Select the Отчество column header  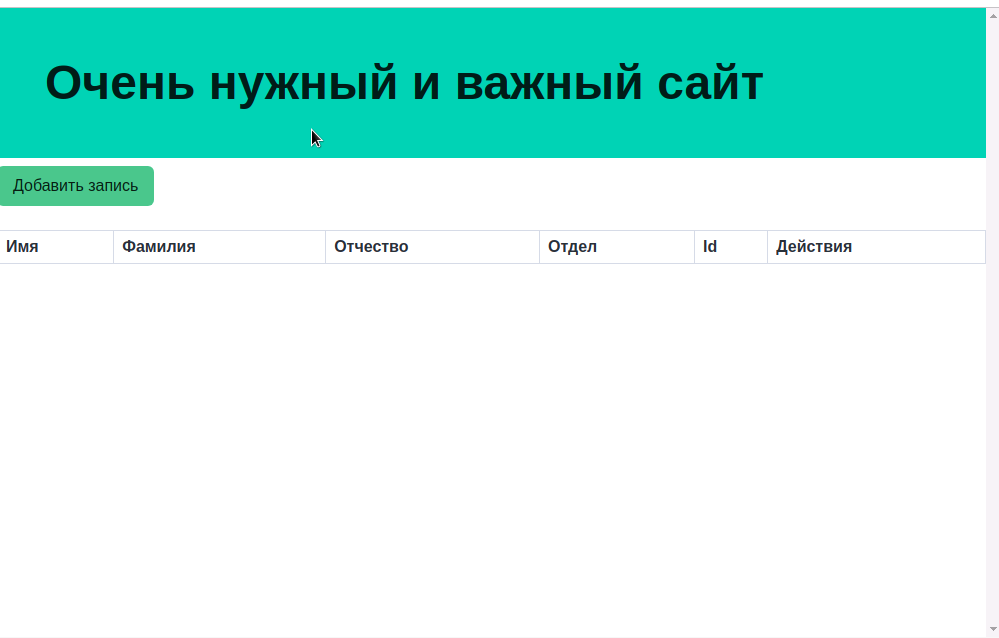(x=371, y=246)
